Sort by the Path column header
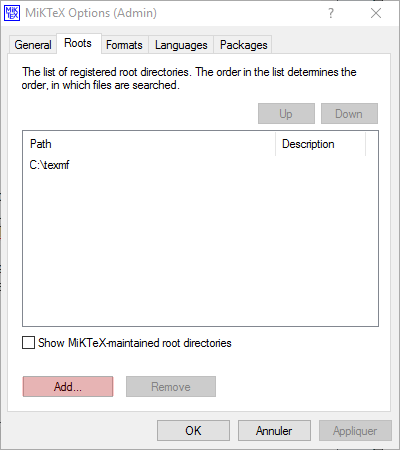Image resolution: width=400 pixels, height=450 pixels. coord(149,144)
